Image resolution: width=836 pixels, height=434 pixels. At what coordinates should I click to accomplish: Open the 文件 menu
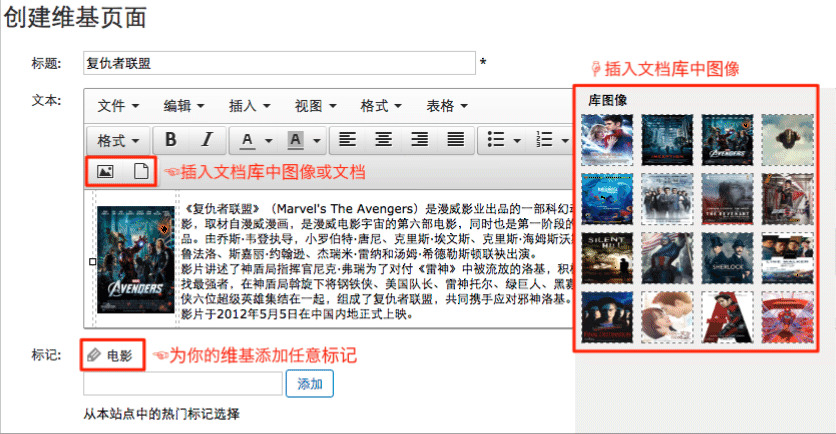coord(118,106)
